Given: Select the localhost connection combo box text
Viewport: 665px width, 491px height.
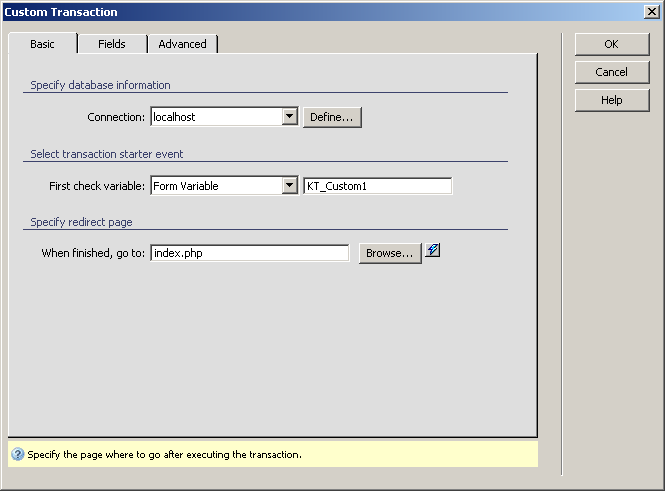Looking at the screenshot, I should [214, 117].
